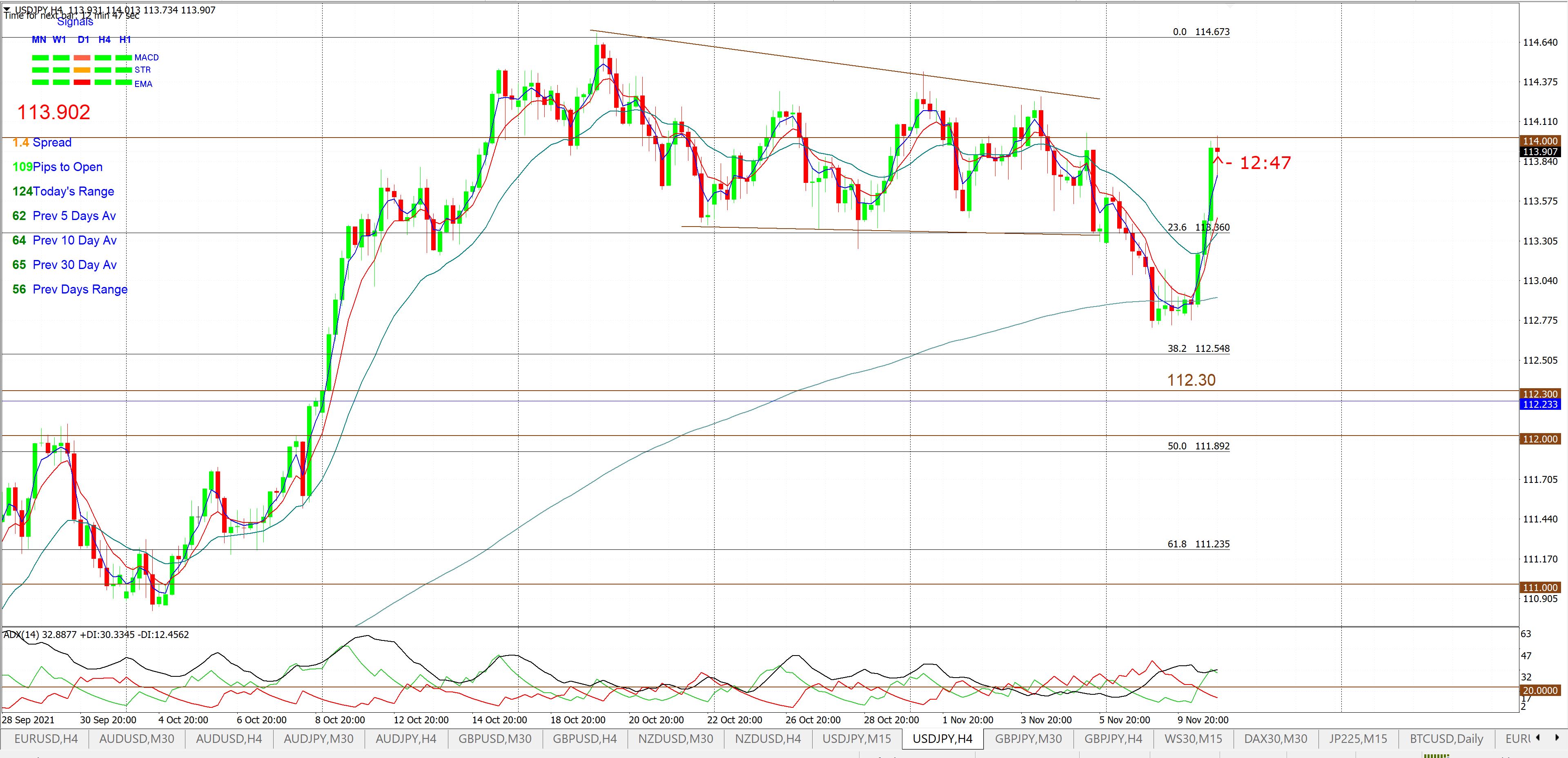Image resolution: width=1568 pixels, height=758 pixels.
Task: Click the MACD signal row label
Action: click(x=147, y=57)
